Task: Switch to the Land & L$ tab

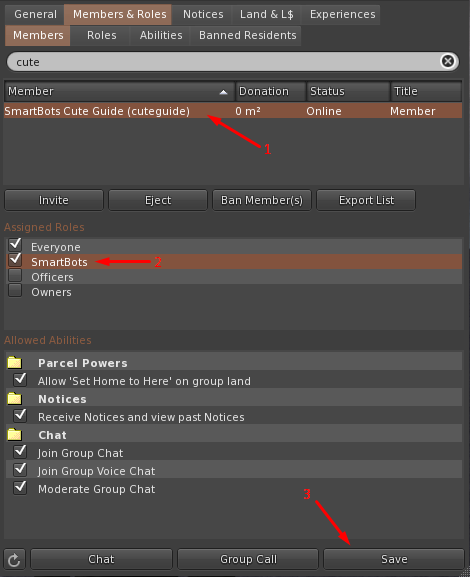Action: [x=266, y=14]
